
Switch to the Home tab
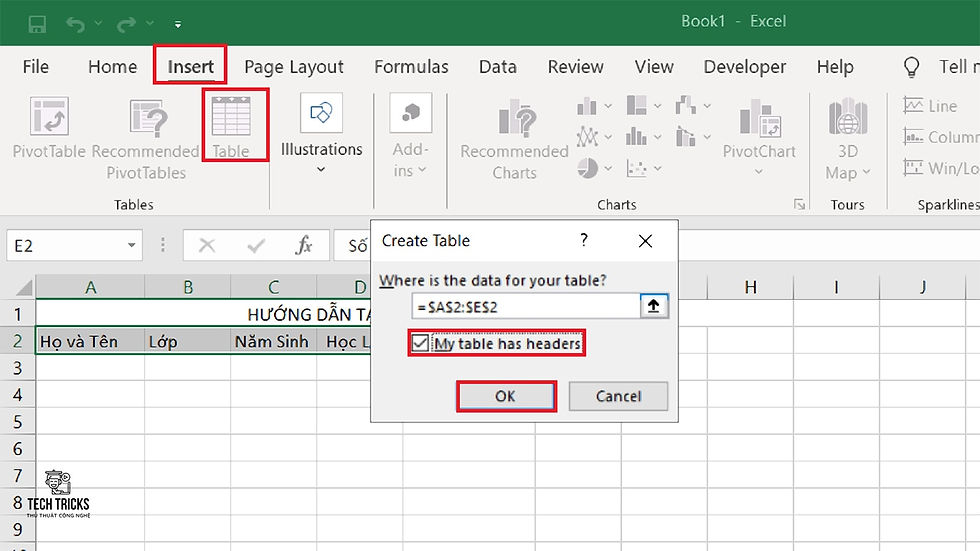coord(112,67)
